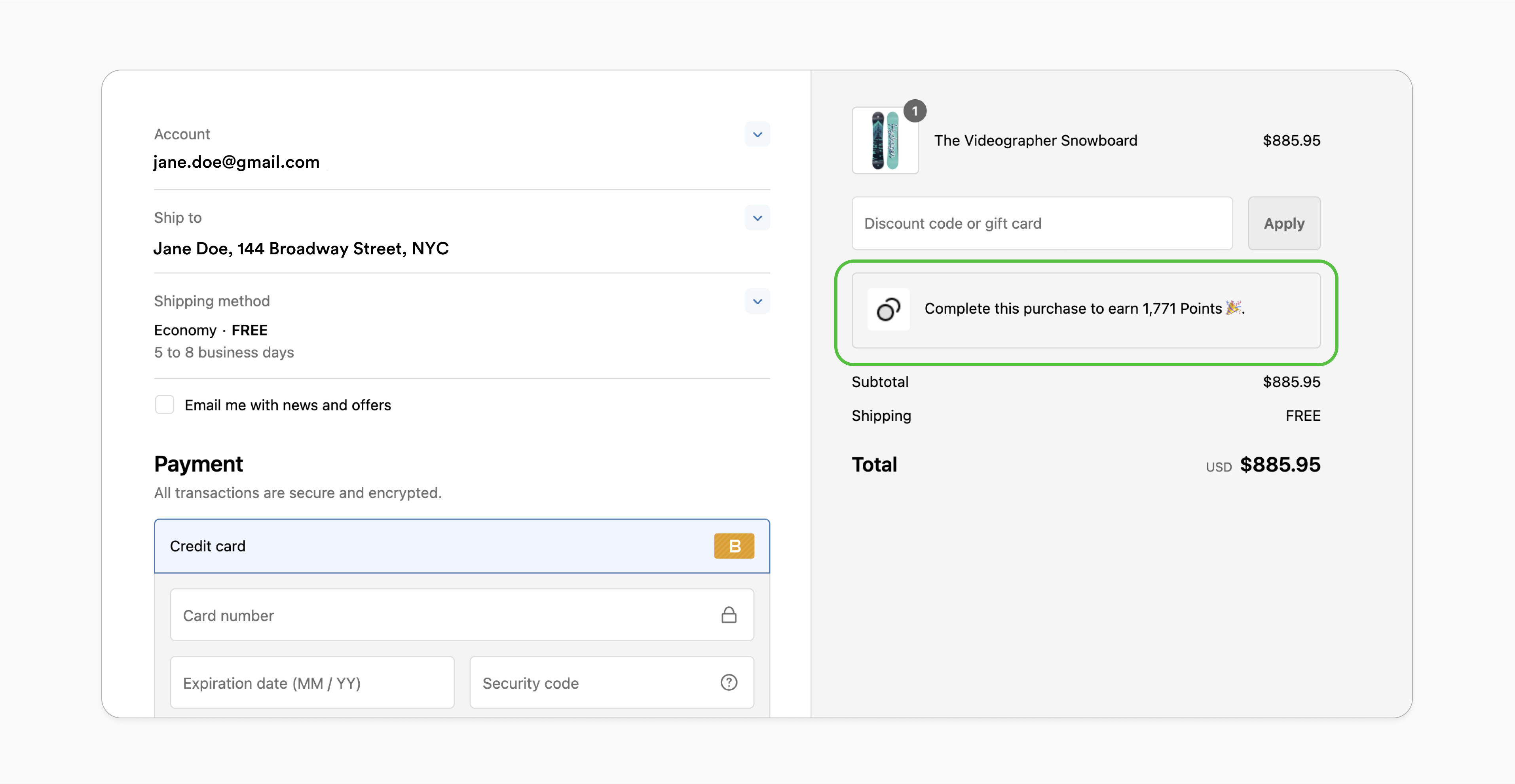Tick the Email me with news checkbox
The image size is (1515, 784).
[x=165, y=404]
